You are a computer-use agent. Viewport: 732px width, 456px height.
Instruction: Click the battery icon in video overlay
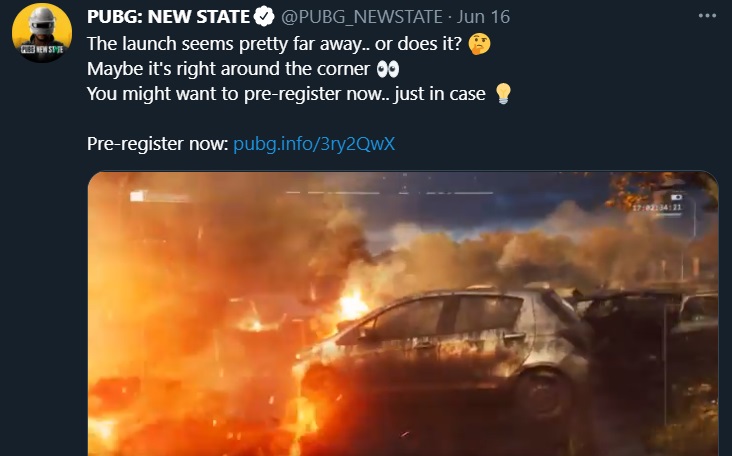tap(676, 198)
